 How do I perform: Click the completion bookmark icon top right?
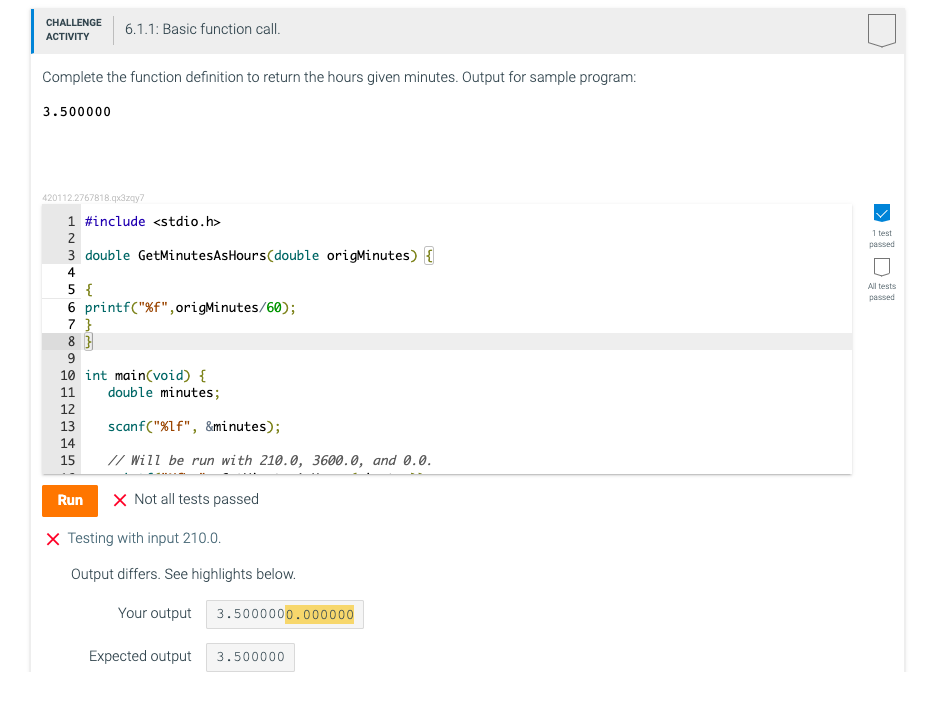881,30
